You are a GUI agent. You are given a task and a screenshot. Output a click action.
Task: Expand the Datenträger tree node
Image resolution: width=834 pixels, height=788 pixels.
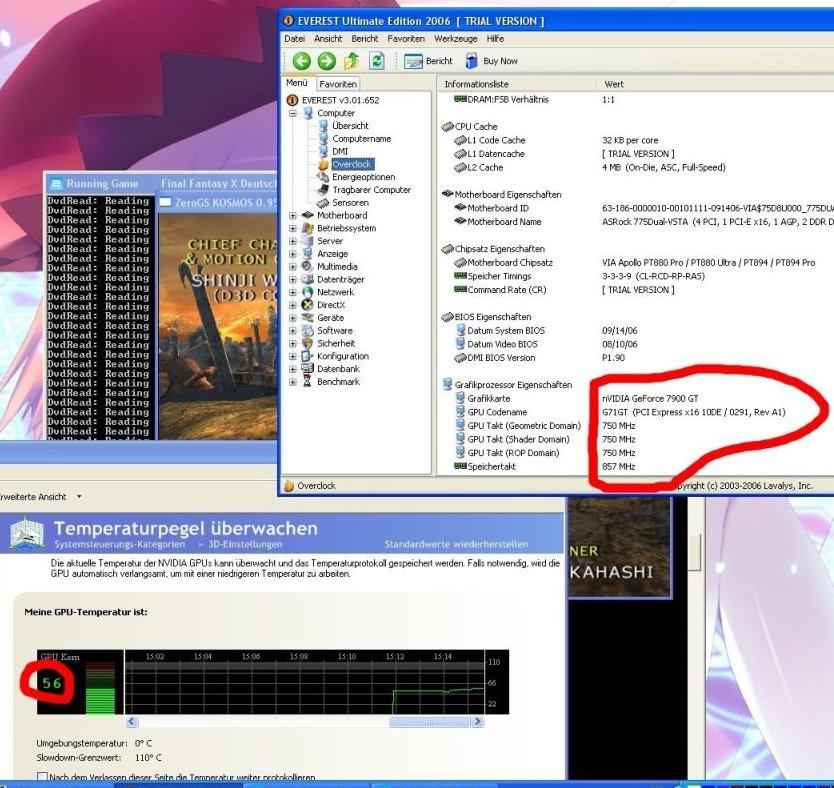(293, 279)
